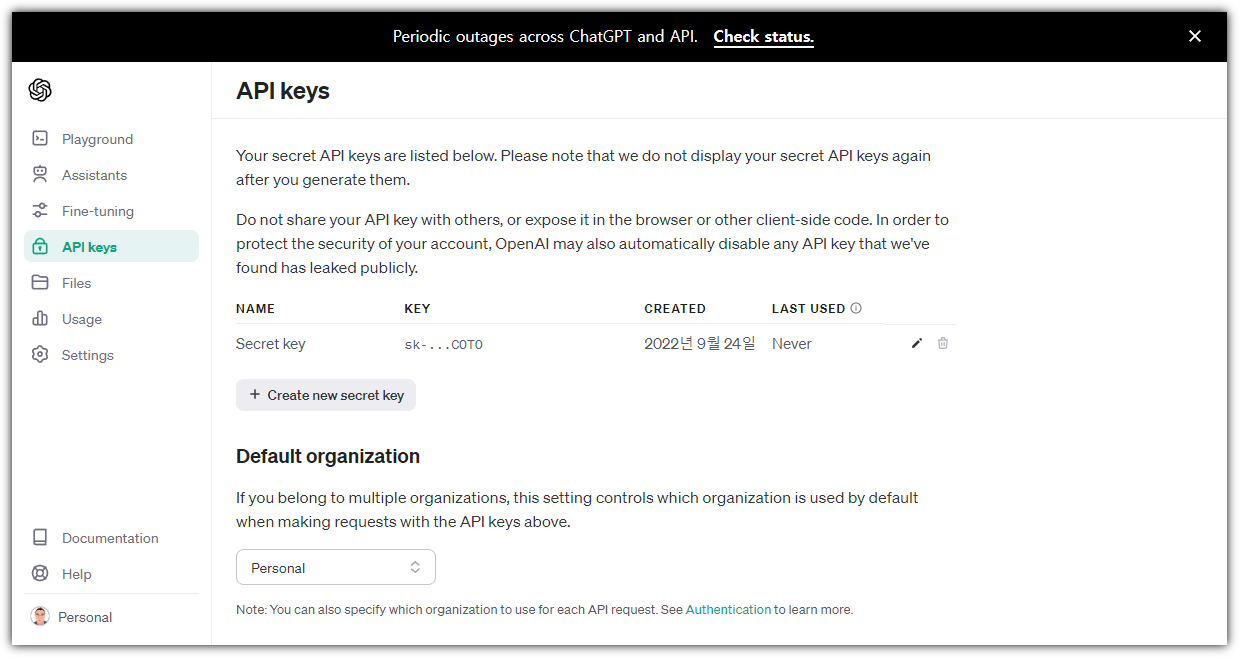Open the Usage page
Image resolution: width=1240 pixels, height=658 pixels.
point(111,319)
